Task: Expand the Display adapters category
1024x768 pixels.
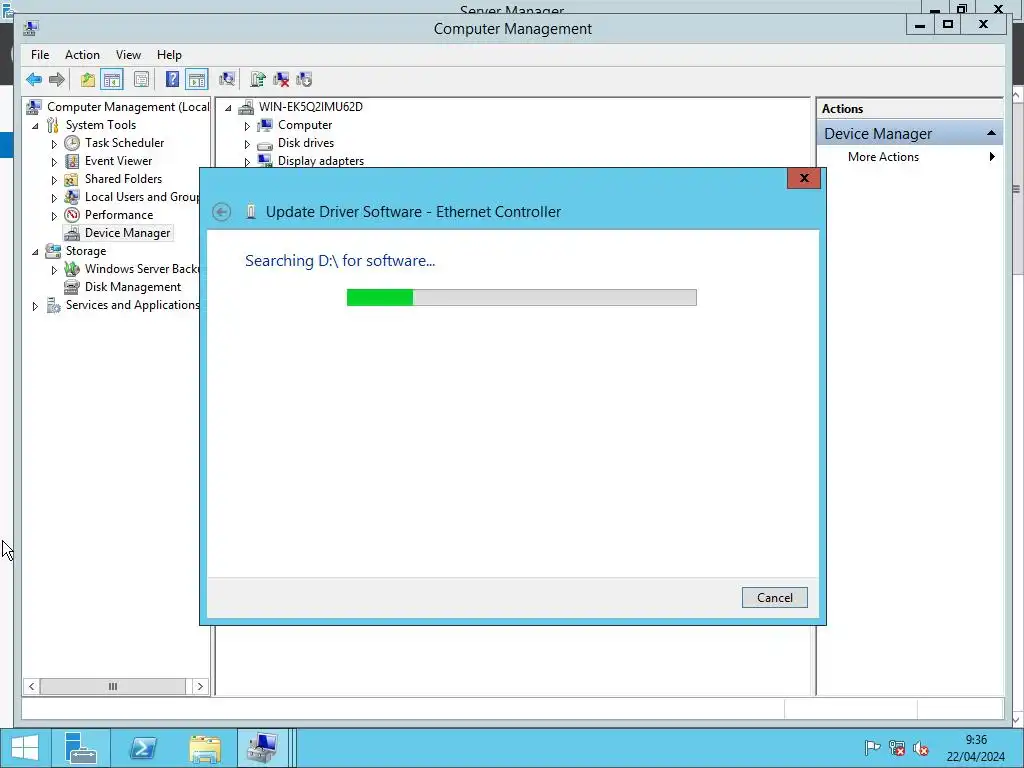Action: [x=248, y=162]
